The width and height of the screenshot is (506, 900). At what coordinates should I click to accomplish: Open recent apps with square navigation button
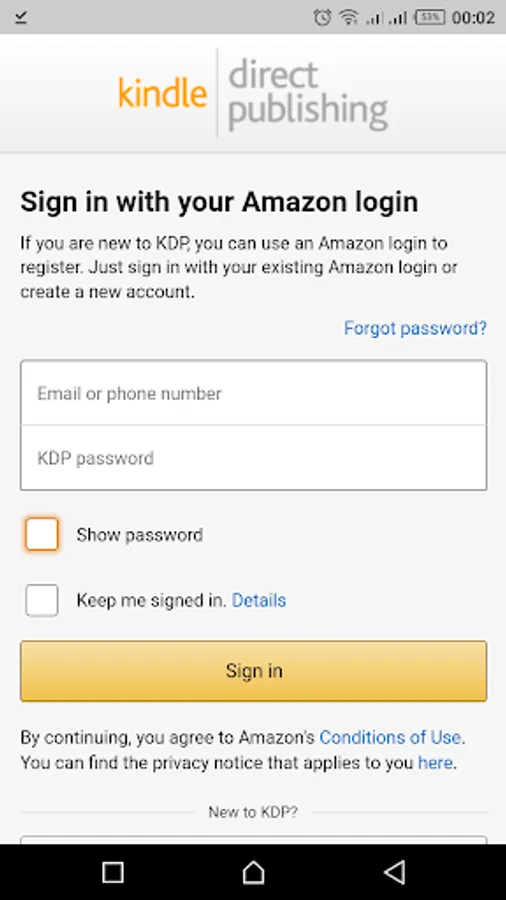(112, 872)
